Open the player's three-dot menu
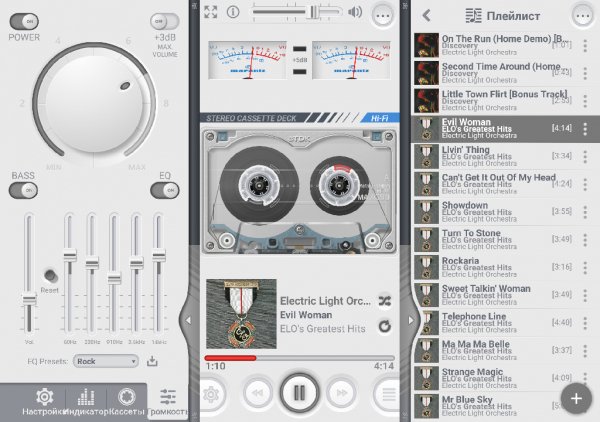The image size is (600, 422). pos(383,15)
